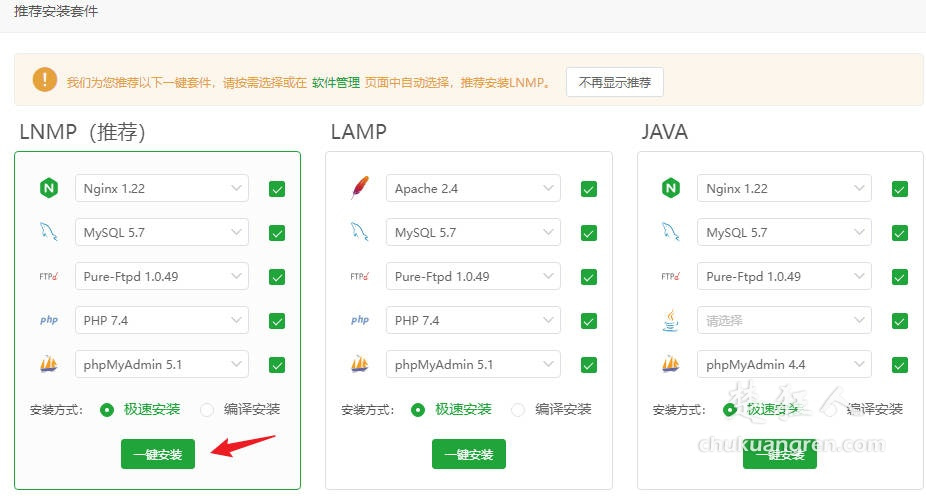The height and width of the screenshot is (499, 926).
Task: Open the PHP 7.4 version dropdown in LNMP
Action: click(x=161, y=320)
